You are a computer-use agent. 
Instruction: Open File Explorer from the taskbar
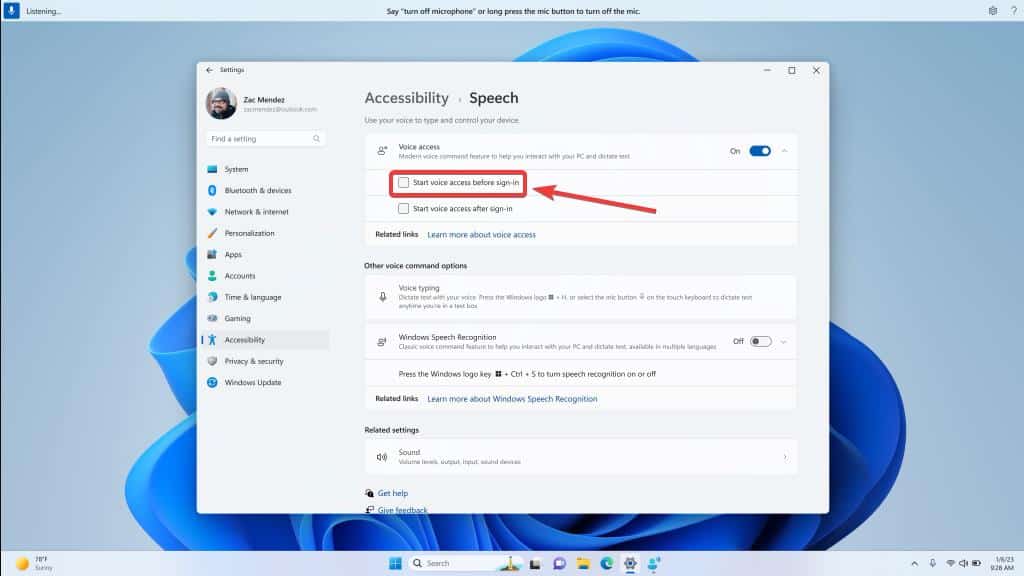click(x=583, y=564)
